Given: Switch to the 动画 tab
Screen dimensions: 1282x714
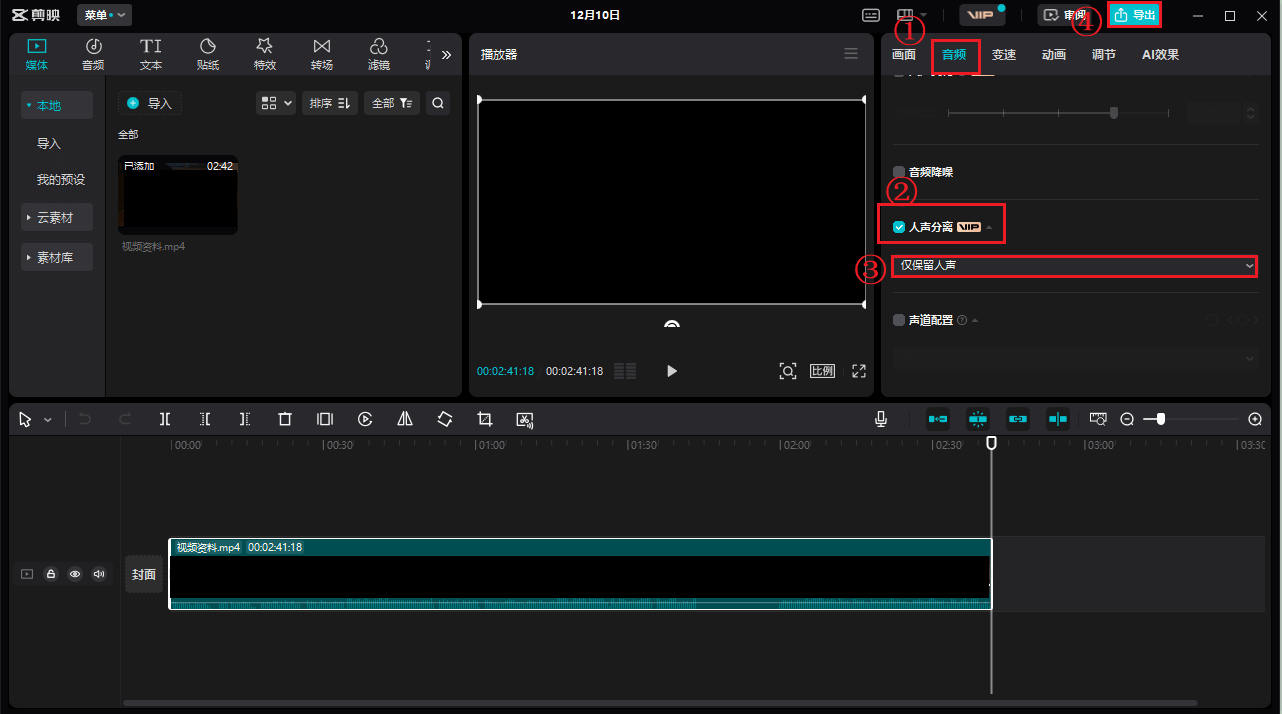Looking at the screenshot, I should point(1054,55).
